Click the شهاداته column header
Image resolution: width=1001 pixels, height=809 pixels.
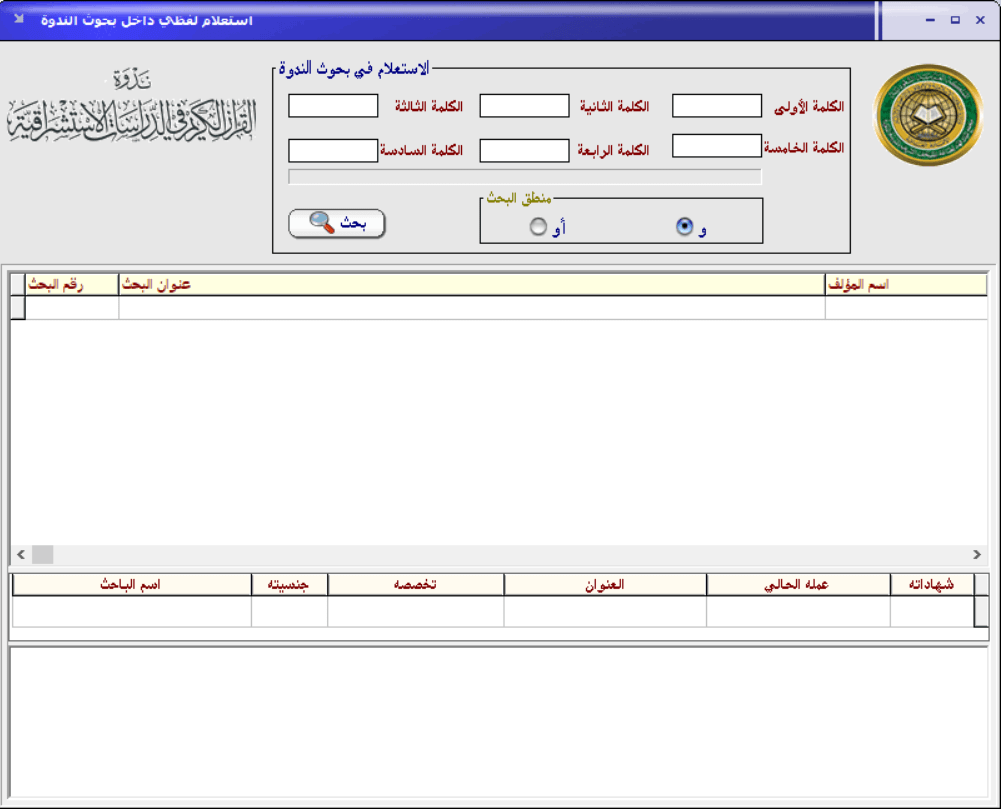click(x=932, y=584)
